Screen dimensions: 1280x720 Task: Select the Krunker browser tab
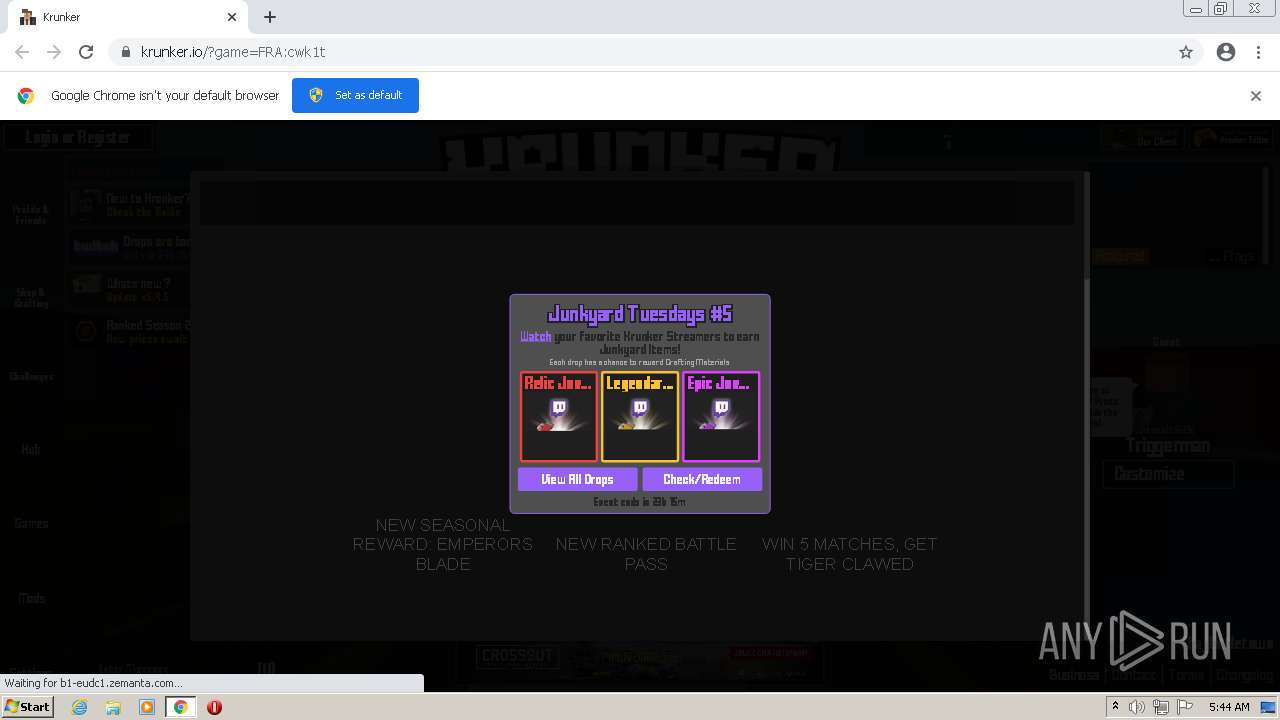point(125,17)
